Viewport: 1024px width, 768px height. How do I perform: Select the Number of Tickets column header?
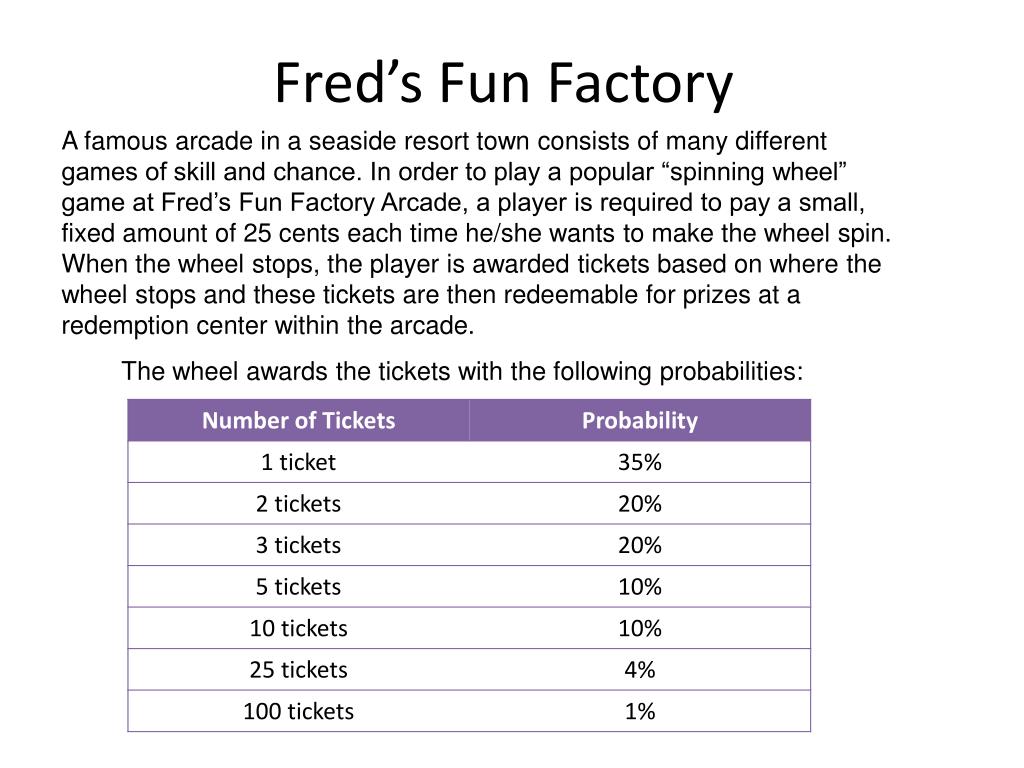[x=298, y=420]
